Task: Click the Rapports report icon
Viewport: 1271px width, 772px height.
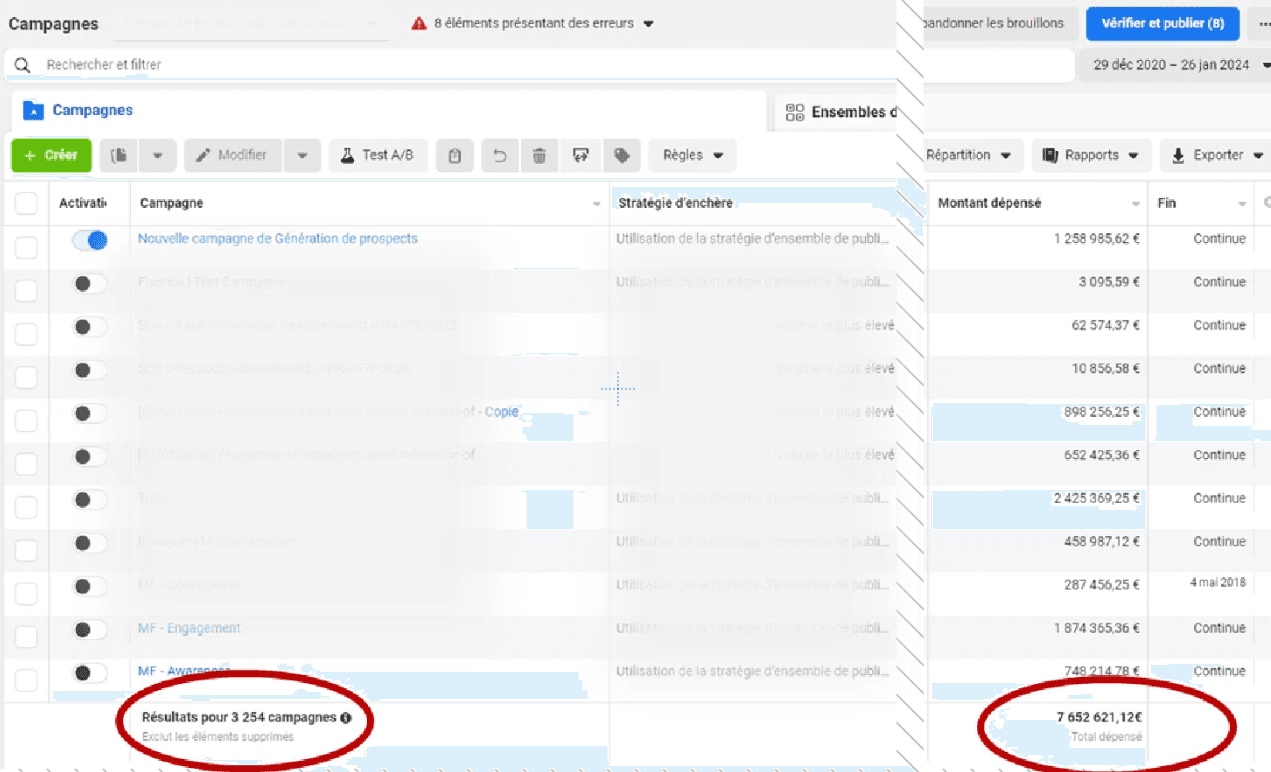Action: coord(1050,155)
